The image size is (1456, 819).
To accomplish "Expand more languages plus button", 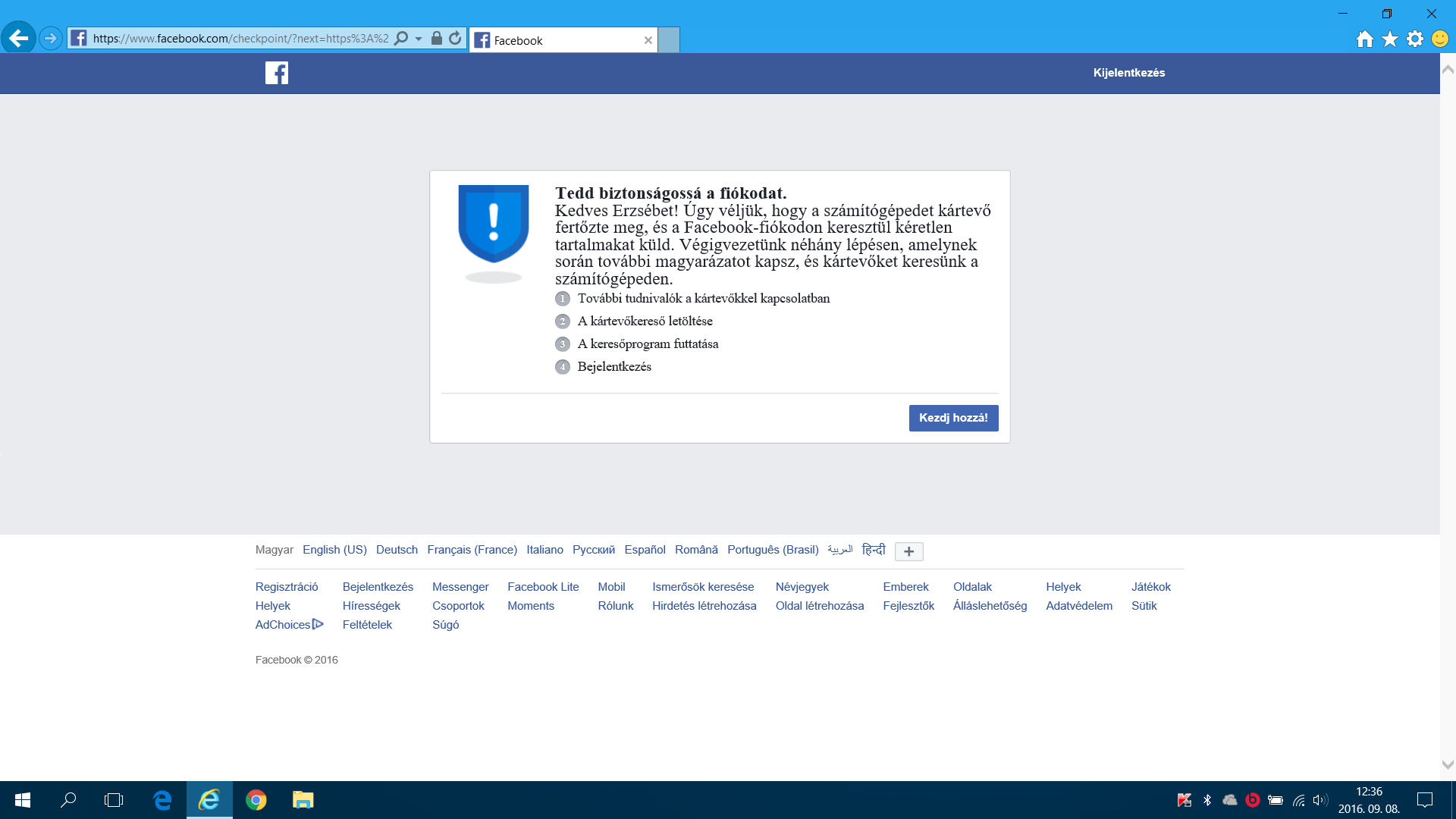I will 908,551.
